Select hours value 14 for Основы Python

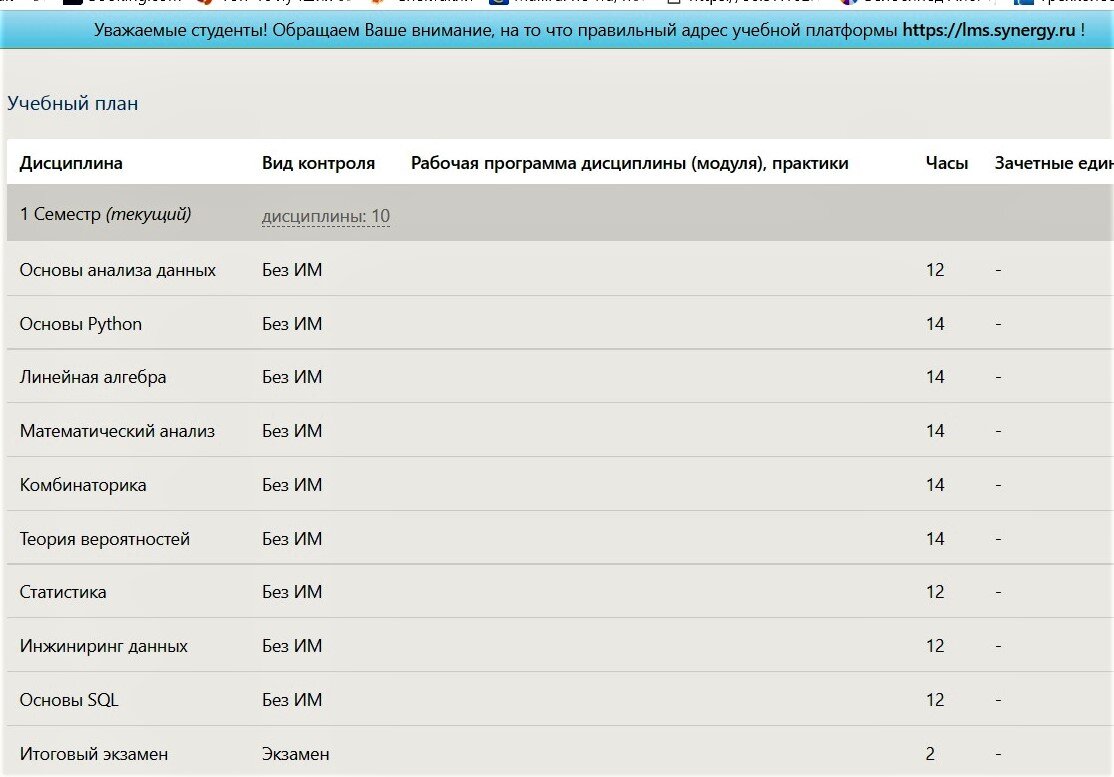click(x=935, y=324)
